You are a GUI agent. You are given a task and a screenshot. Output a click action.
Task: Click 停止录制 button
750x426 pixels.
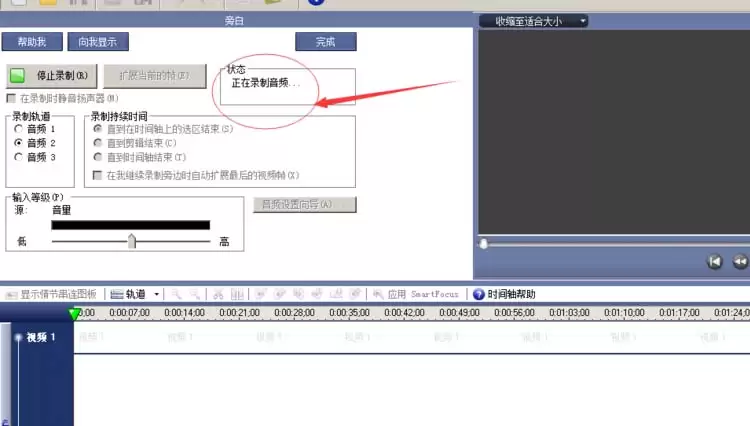coord(52,76)
